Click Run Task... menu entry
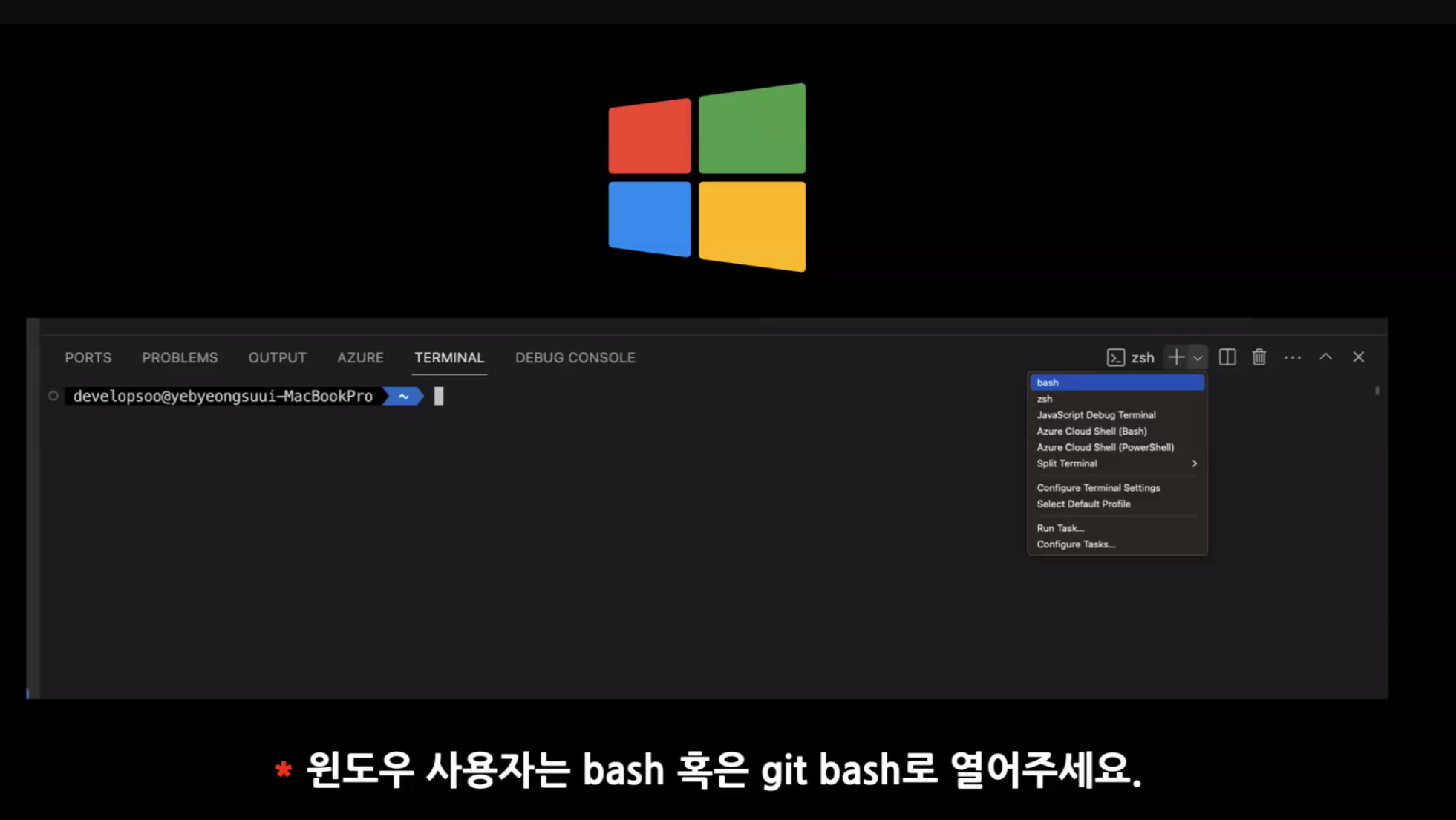The width and height of the screenshot is (1456, 820). tap(1060, 528)
